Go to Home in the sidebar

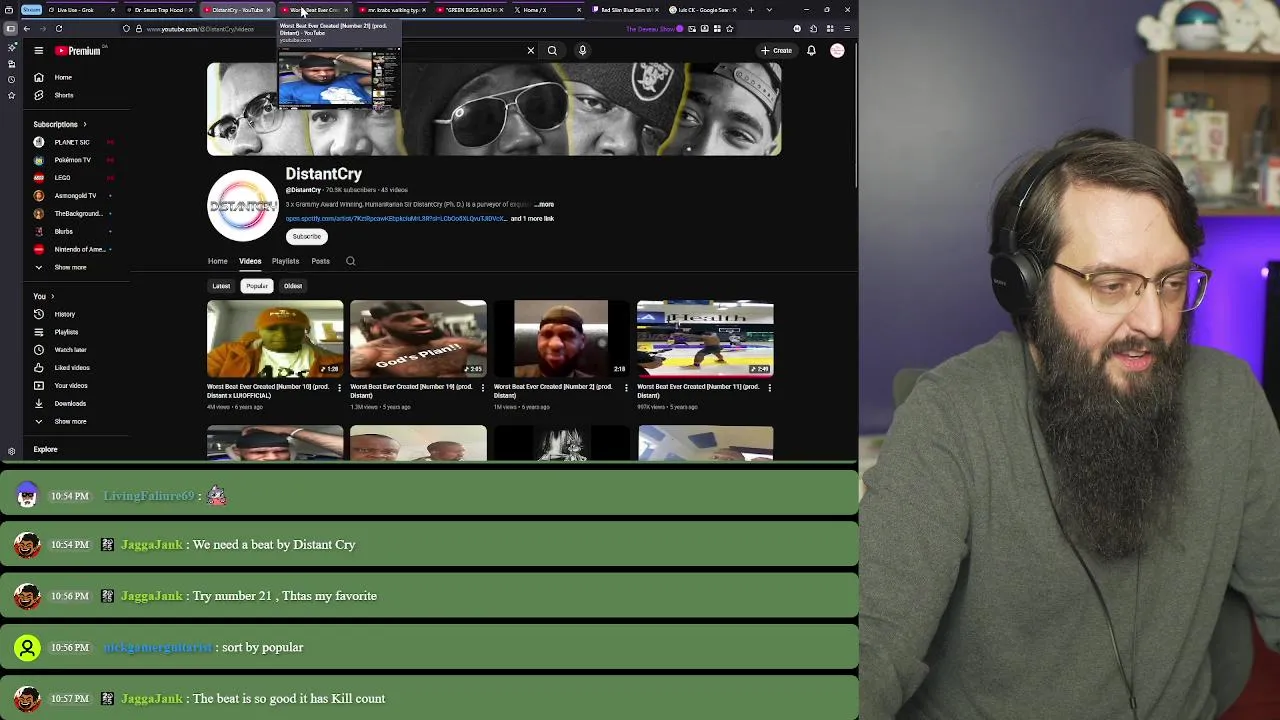(x=63, y=77)
